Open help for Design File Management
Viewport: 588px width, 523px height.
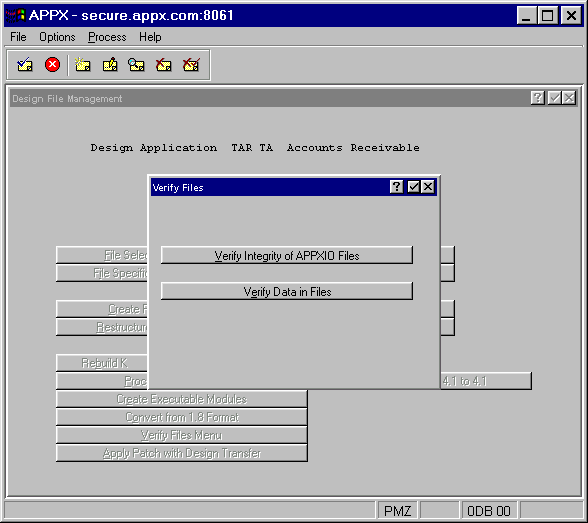tap(537, 98)
